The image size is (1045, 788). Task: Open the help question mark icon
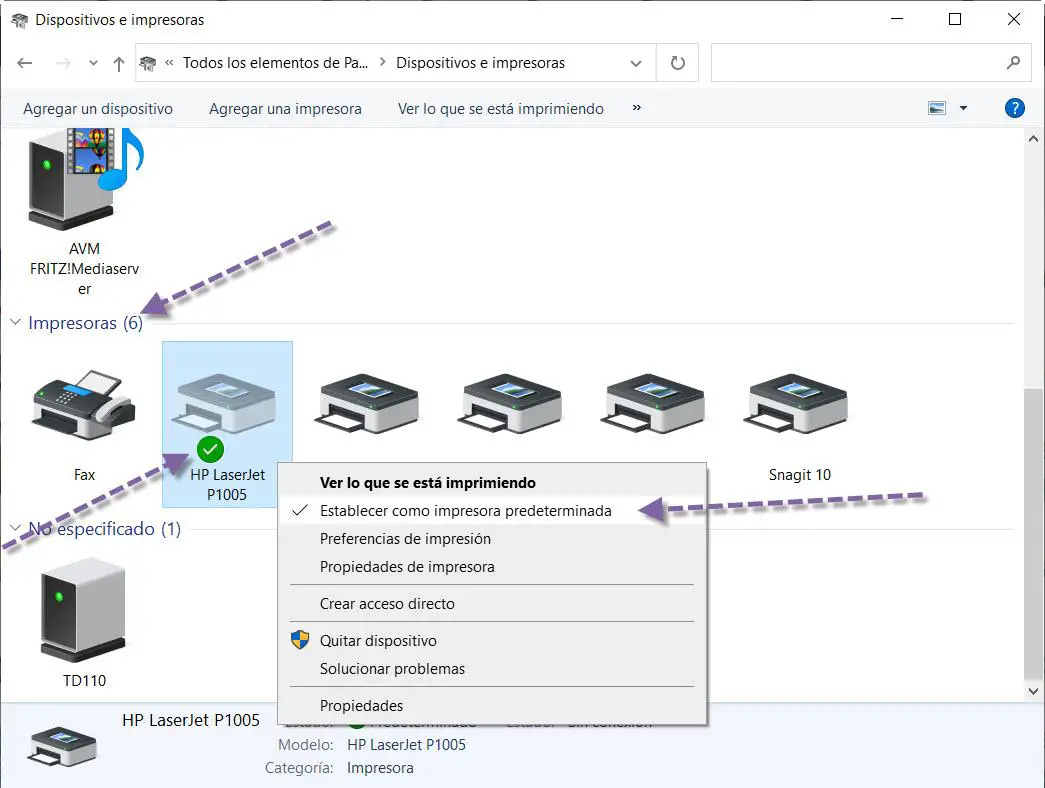[1014, 109]
